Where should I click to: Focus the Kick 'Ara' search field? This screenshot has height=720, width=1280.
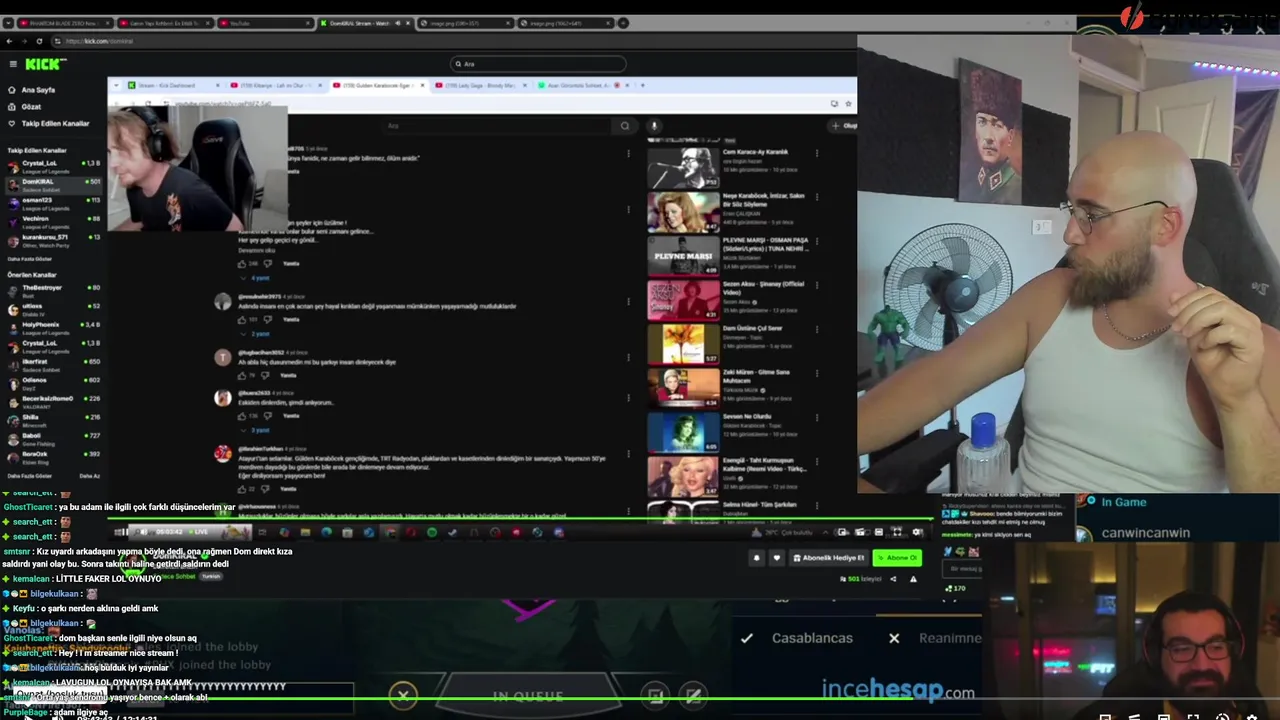point(538,64)
